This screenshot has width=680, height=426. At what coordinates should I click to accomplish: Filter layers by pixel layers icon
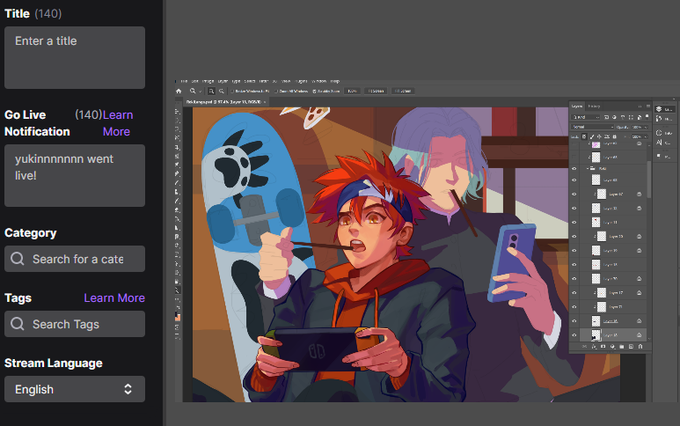coord(606,117)
